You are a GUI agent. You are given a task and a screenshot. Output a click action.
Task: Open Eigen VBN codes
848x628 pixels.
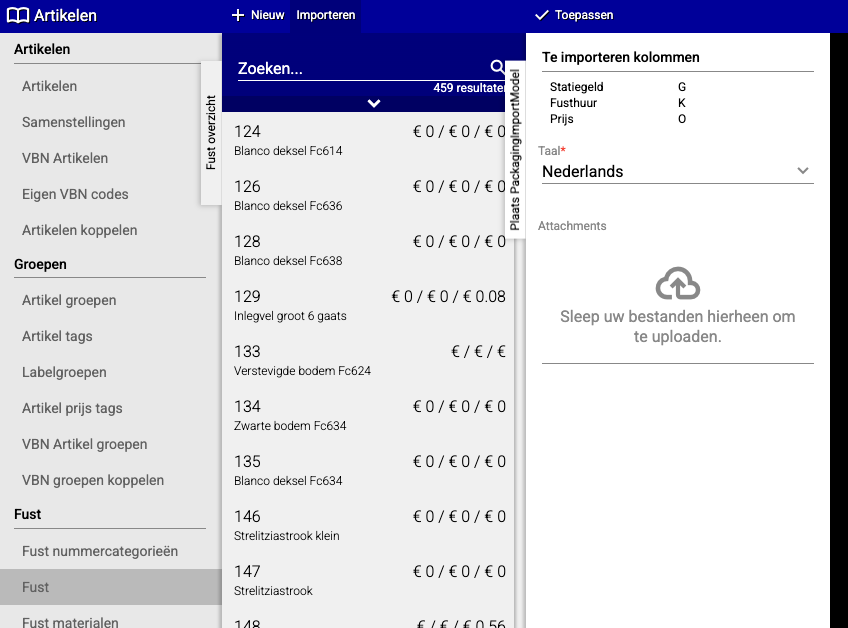(x=75, y=194)
